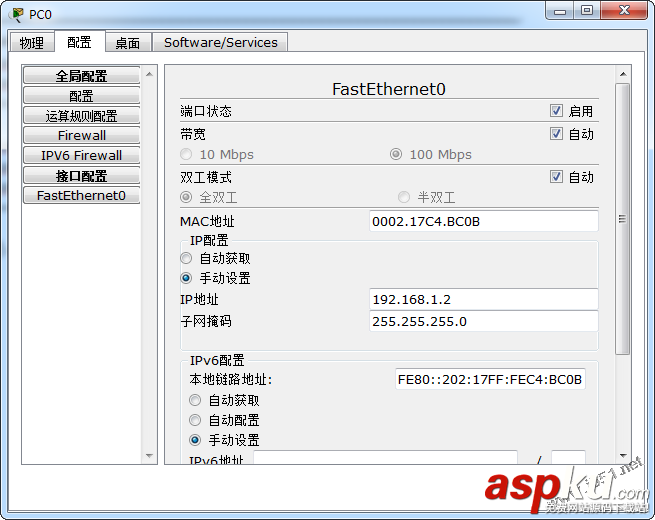Select the 全双工 radio option

click(x=186, y=197)
